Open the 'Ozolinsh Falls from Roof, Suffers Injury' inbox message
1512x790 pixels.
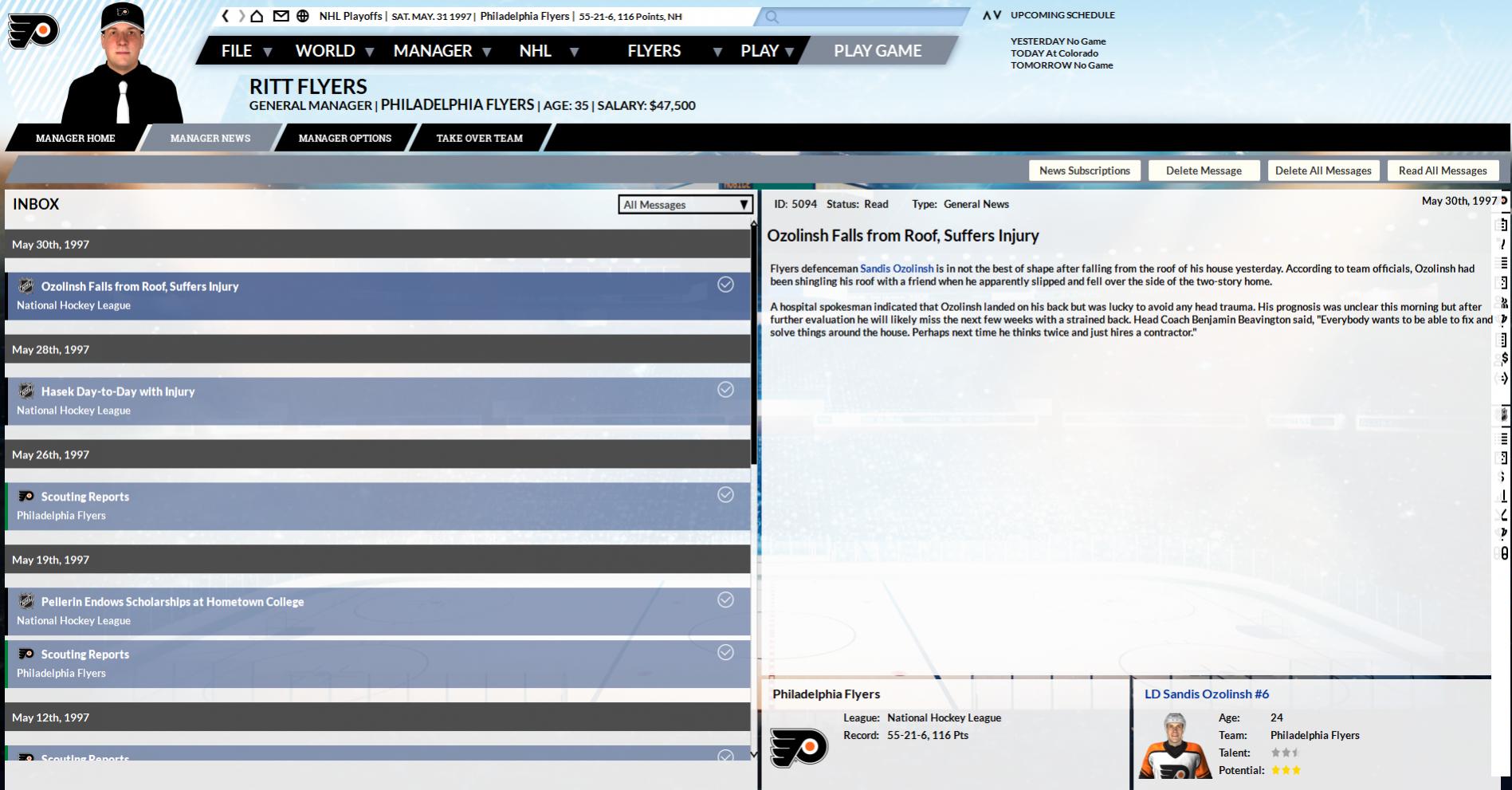pos(378,296)
